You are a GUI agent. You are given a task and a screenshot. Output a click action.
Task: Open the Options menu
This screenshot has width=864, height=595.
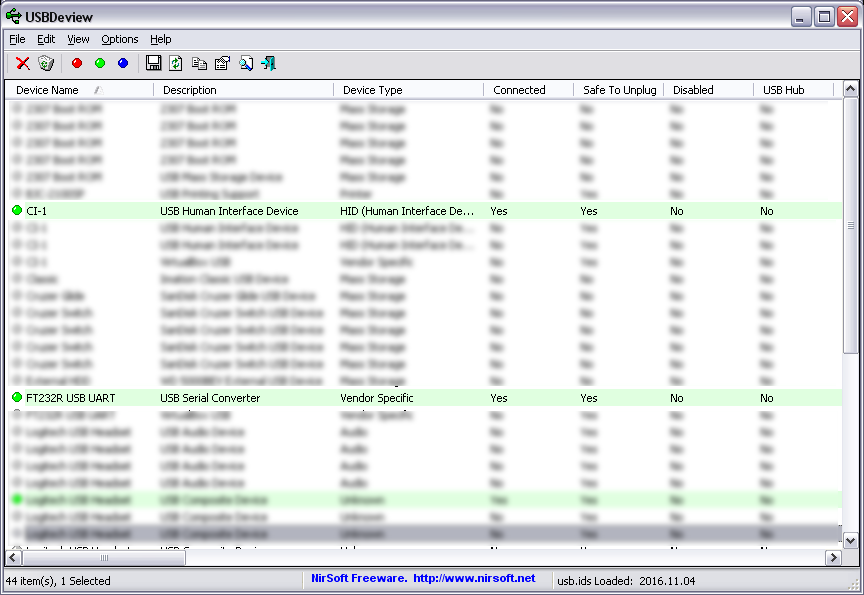coord(119,39)
